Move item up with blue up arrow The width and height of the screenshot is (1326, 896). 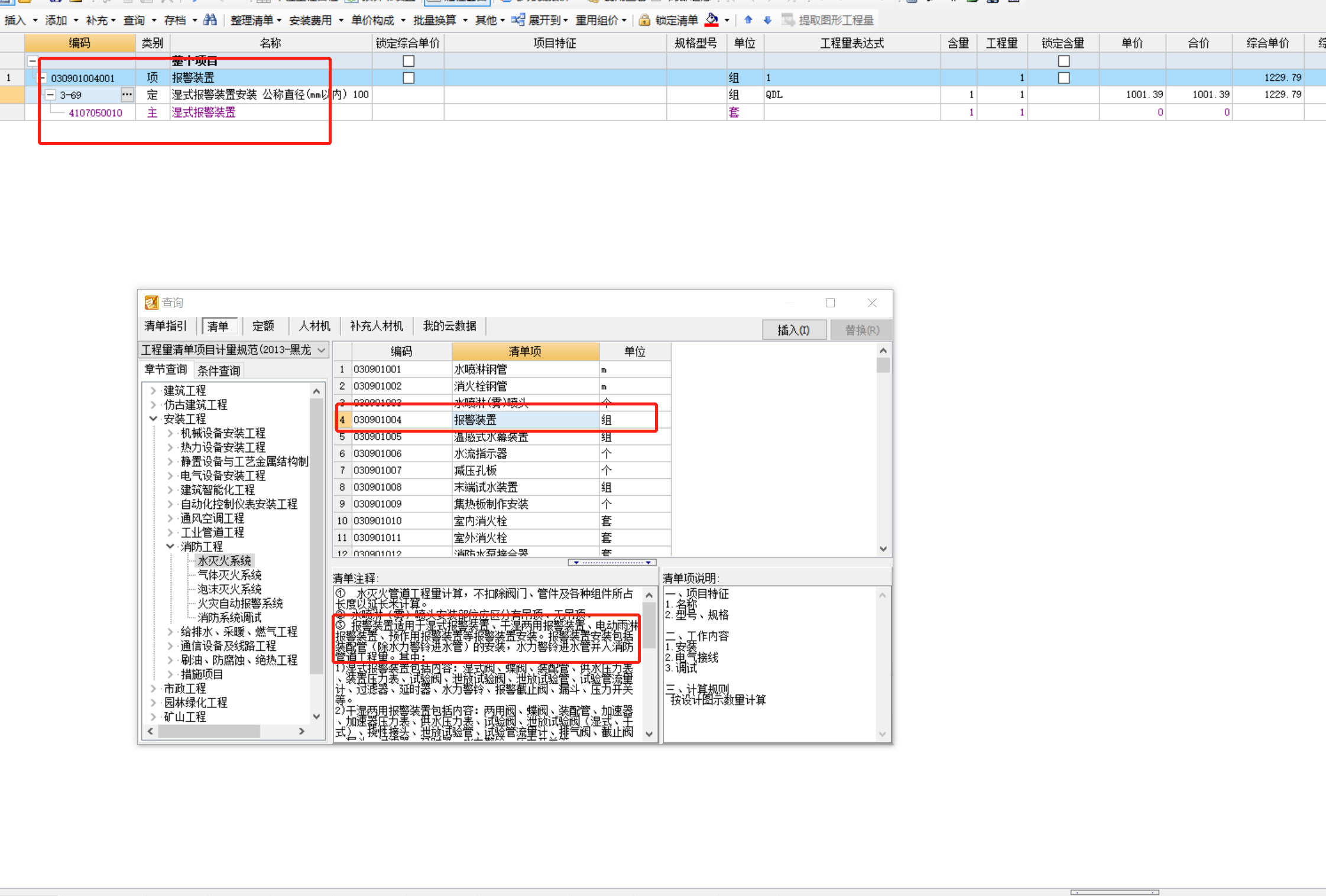click(x=748, y=20)
